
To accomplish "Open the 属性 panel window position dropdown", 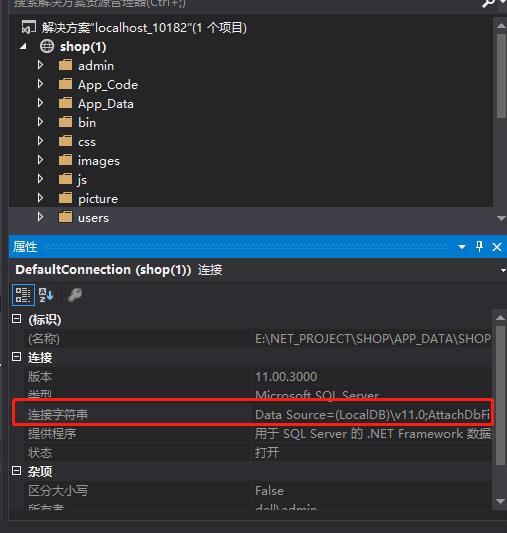I will (462, 247).
